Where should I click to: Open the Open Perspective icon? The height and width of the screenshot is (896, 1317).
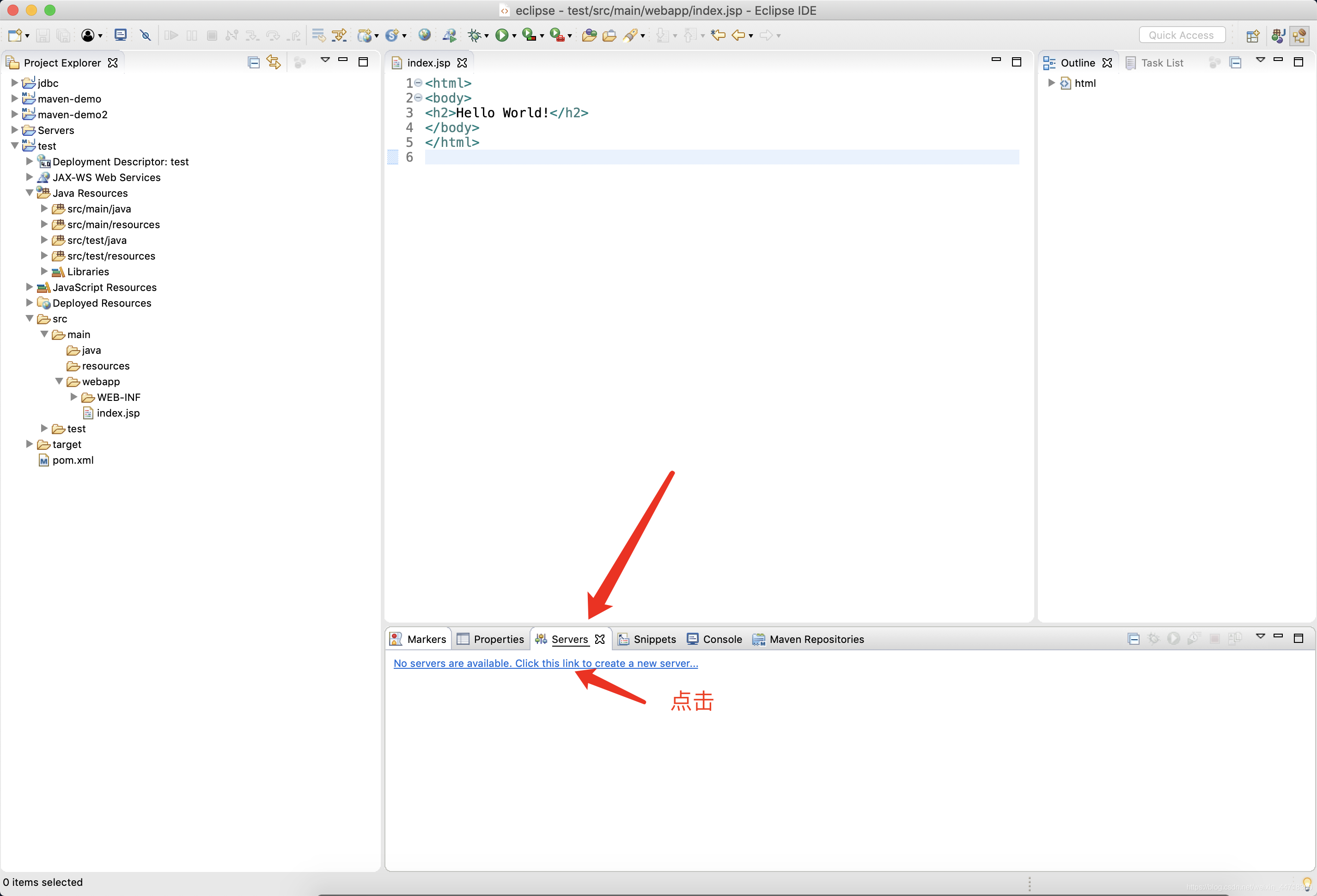(x=1252, y=35)
